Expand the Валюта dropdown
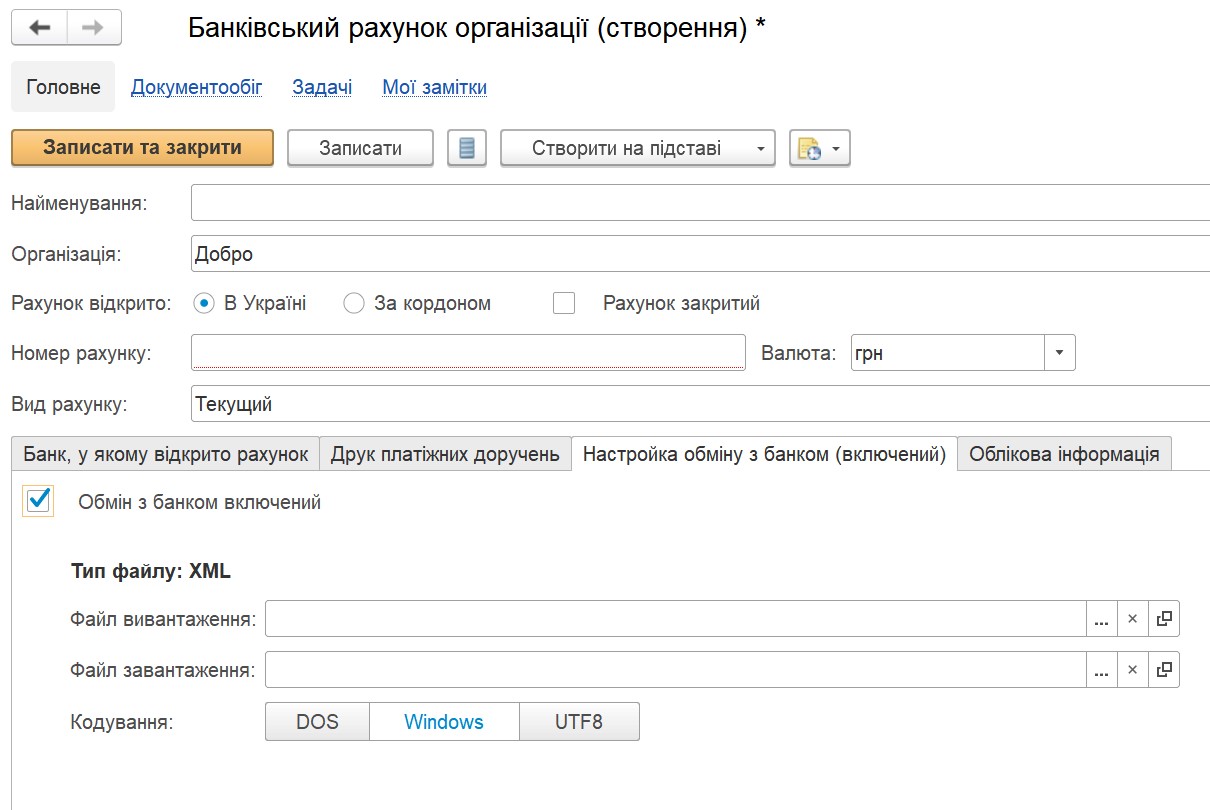Viewport: 1210px width, 810px height. 1060,353
